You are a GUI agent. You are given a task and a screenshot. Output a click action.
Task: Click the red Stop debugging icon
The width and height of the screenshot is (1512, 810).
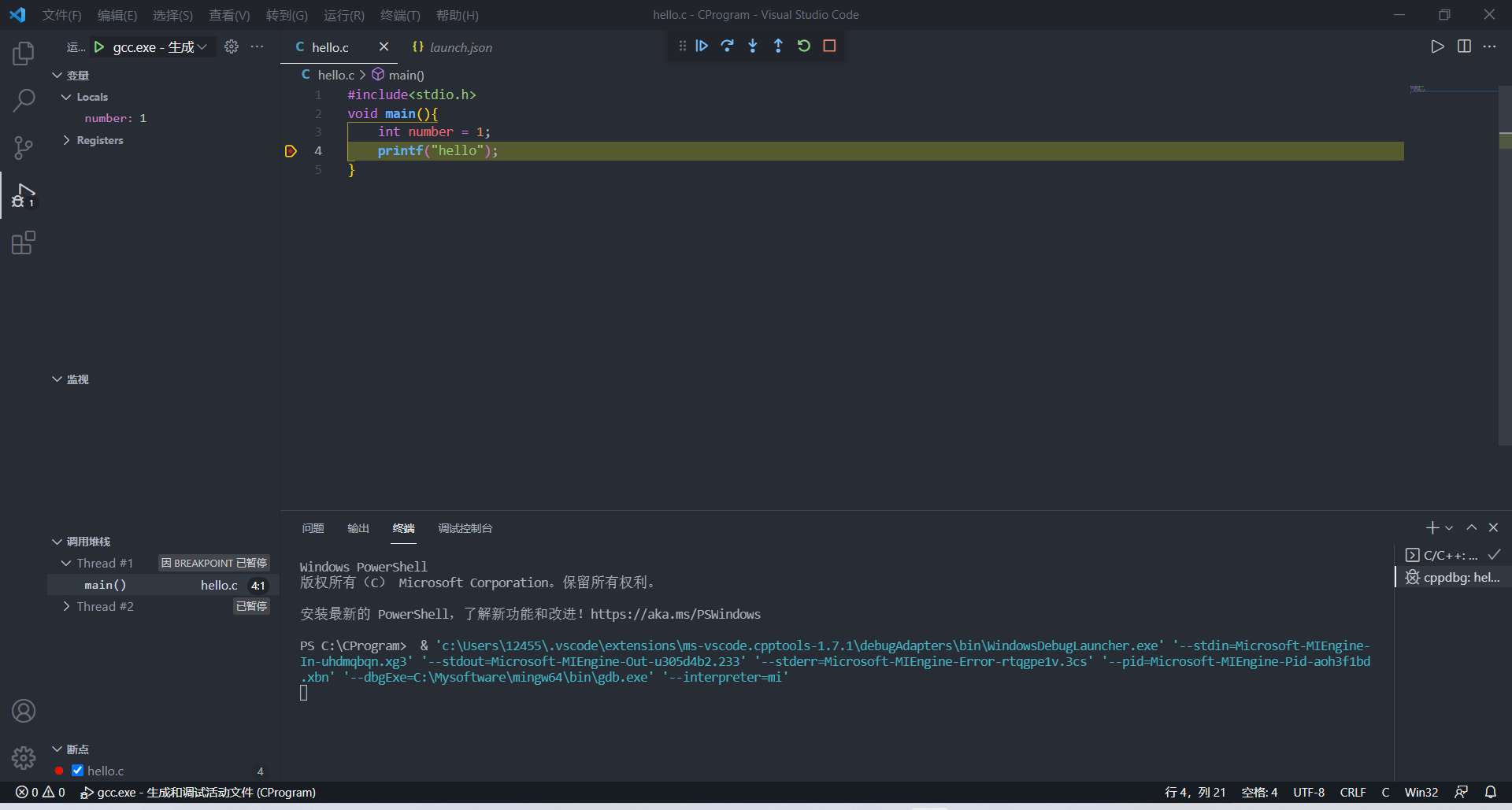[x=828, y=46]
